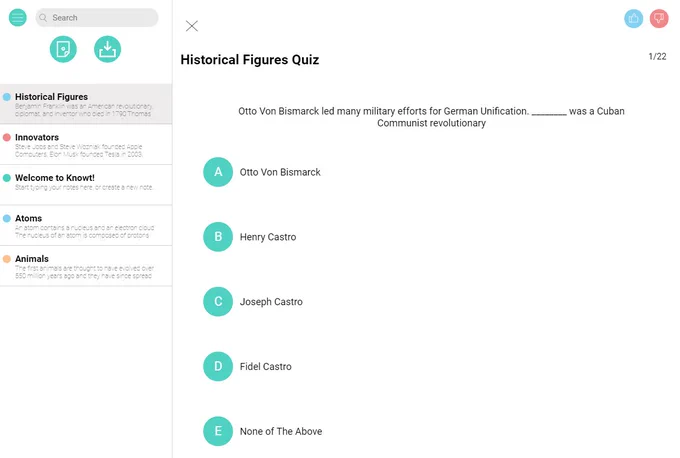The image size is (680, 458).
Task: Click the Benjamin Franklin preview under Historical Figures
Action: coord(84,110)
